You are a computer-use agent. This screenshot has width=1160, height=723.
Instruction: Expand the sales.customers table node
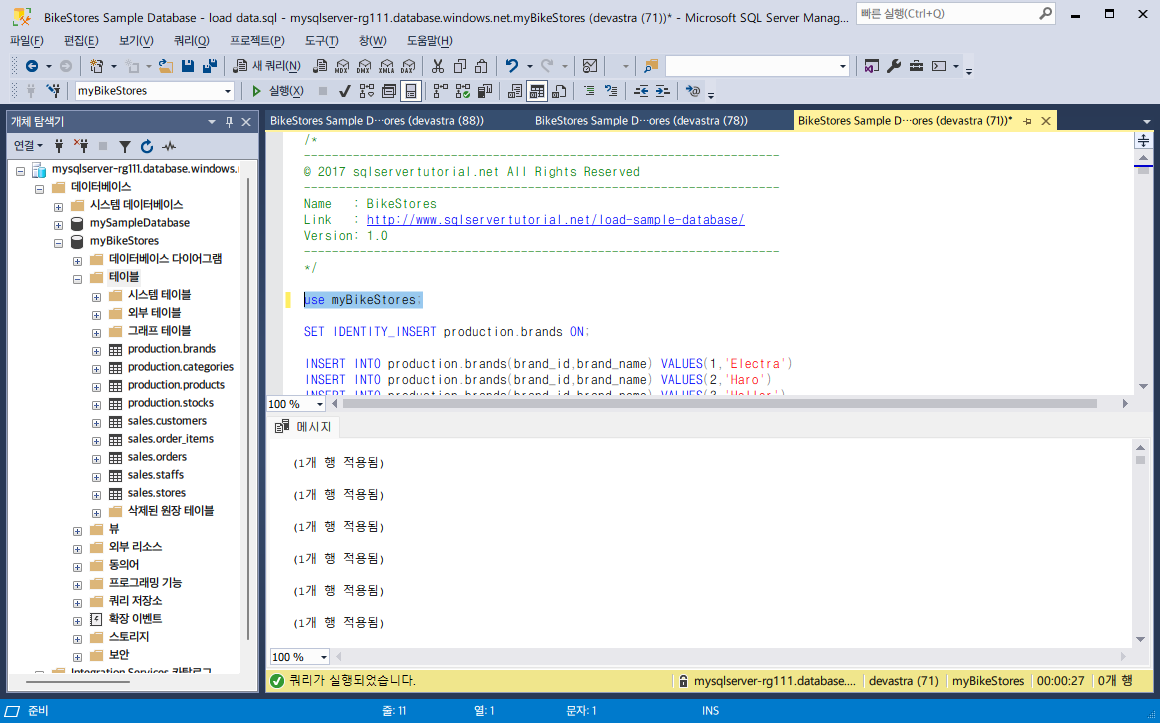pyautogui.click(x=96, y=423)
